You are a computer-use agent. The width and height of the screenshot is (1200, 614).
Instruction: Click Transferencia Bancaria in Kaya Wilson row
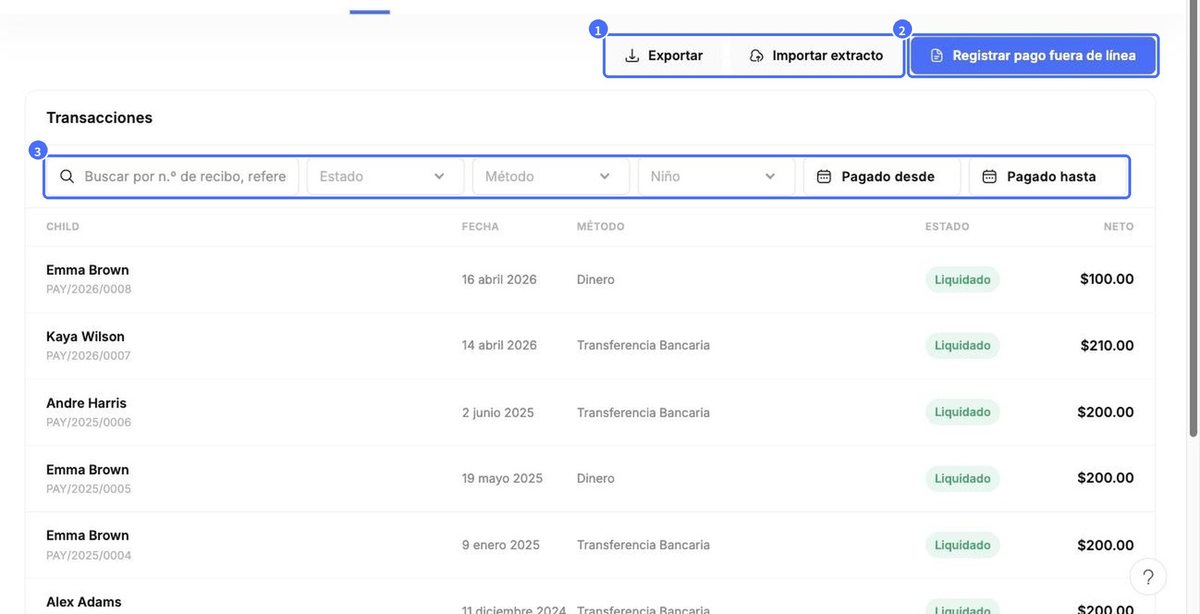point(643,346)
